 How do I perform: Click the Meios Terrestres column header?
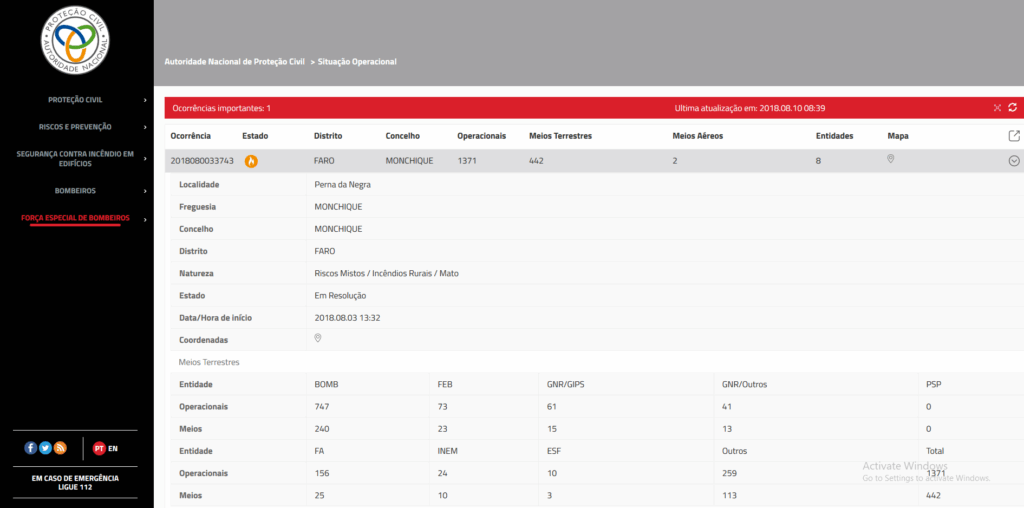point(560,136)
